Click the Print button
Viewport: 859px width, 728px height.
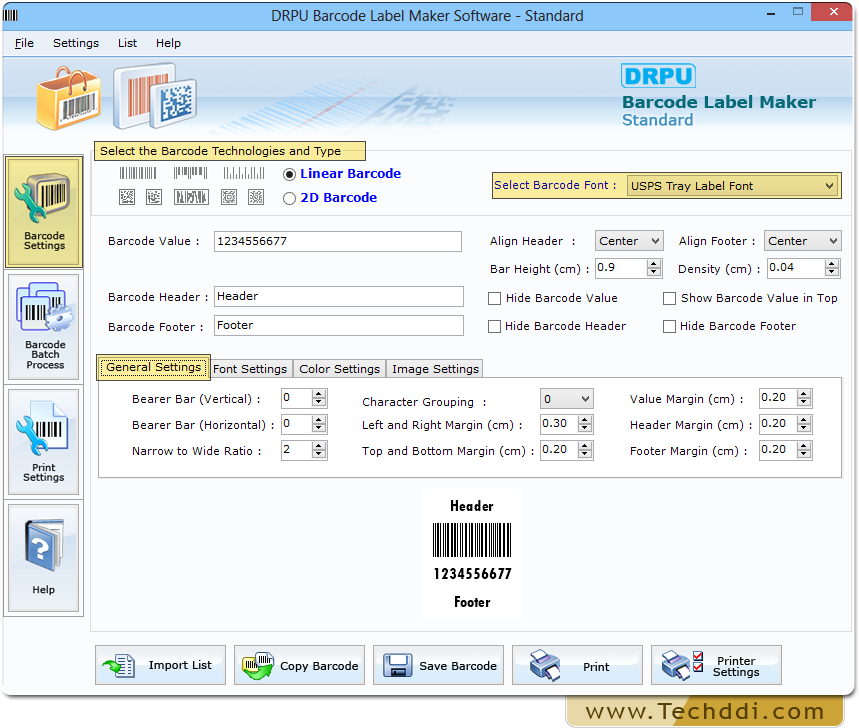tap(577, 665)
